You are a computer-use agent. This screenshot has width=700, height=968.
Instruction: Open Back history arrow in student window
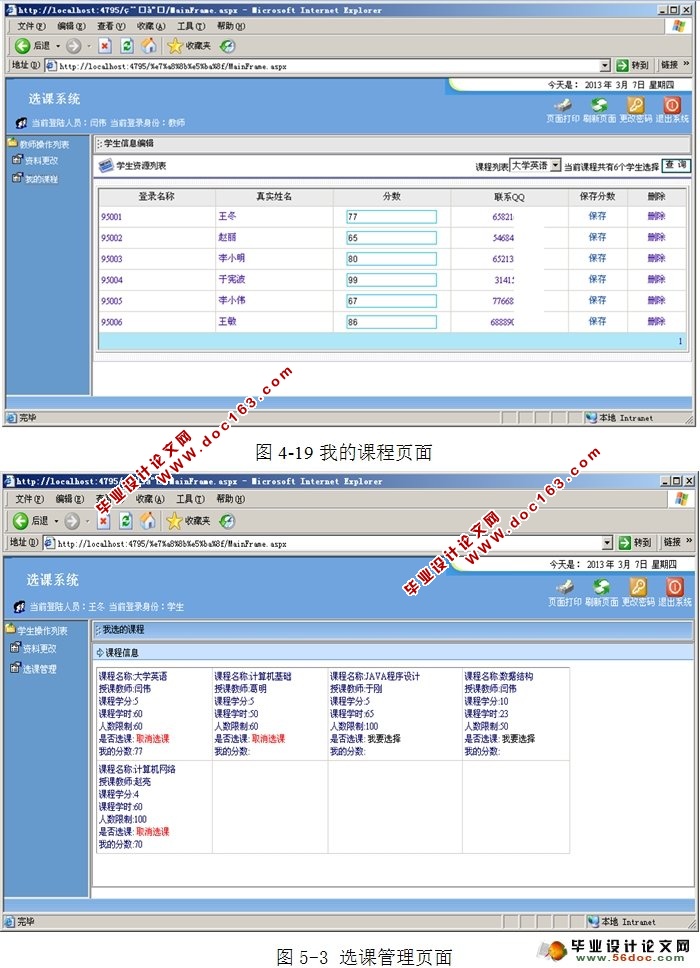pyautogui.click(x=56, y=522)
